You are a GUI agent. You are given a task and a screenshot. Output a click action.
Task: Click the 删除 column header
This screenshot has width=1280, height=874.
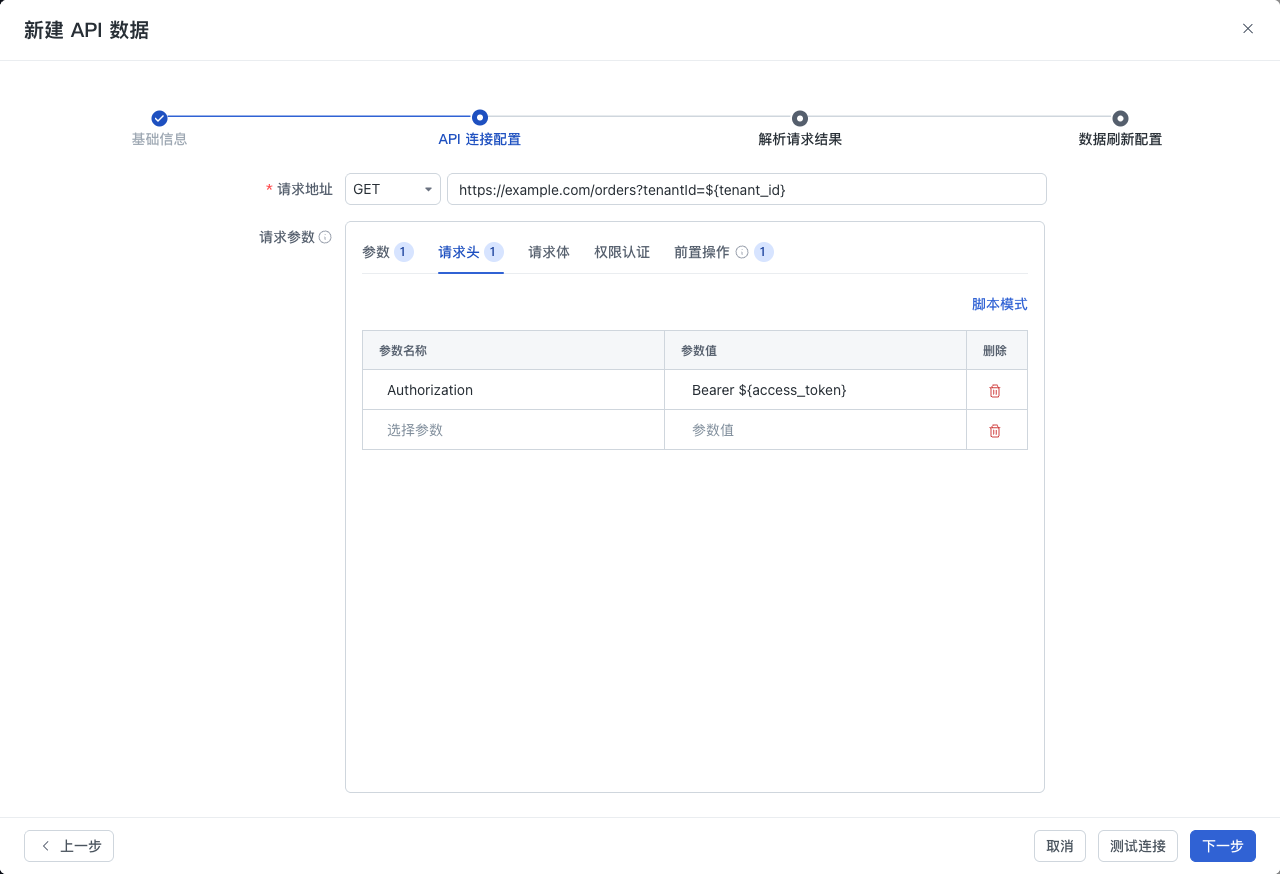pyautogui.click(x=995, y=351)
